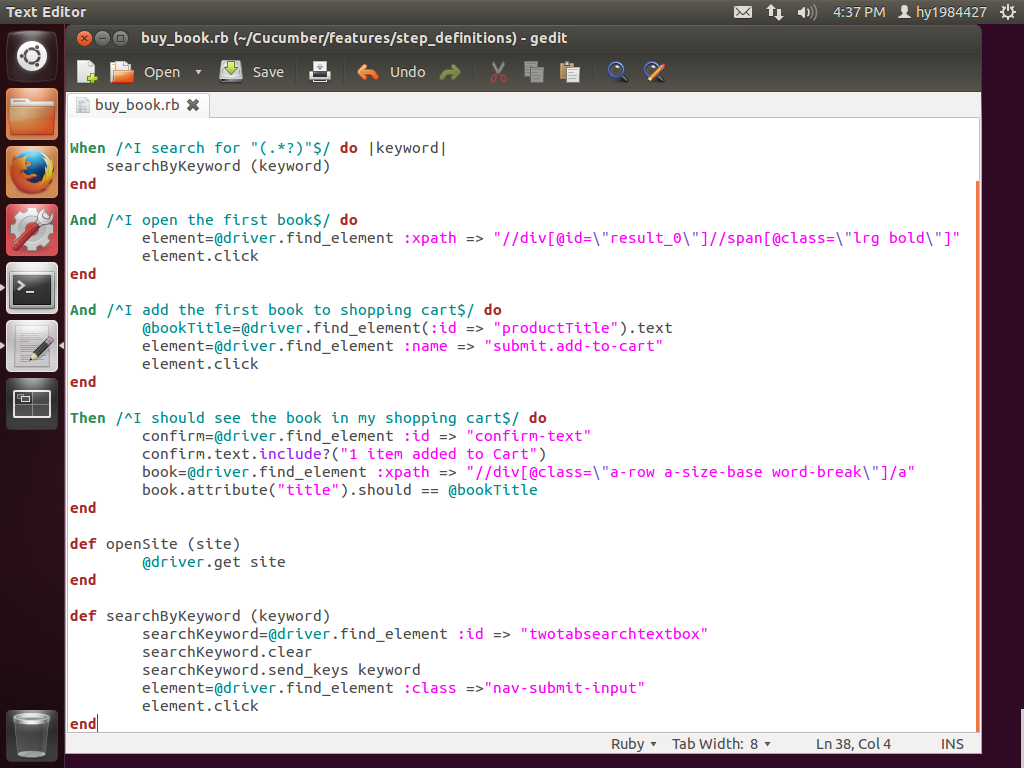
Task: Click the vertical scrollbar of editor
Action: 978,457
